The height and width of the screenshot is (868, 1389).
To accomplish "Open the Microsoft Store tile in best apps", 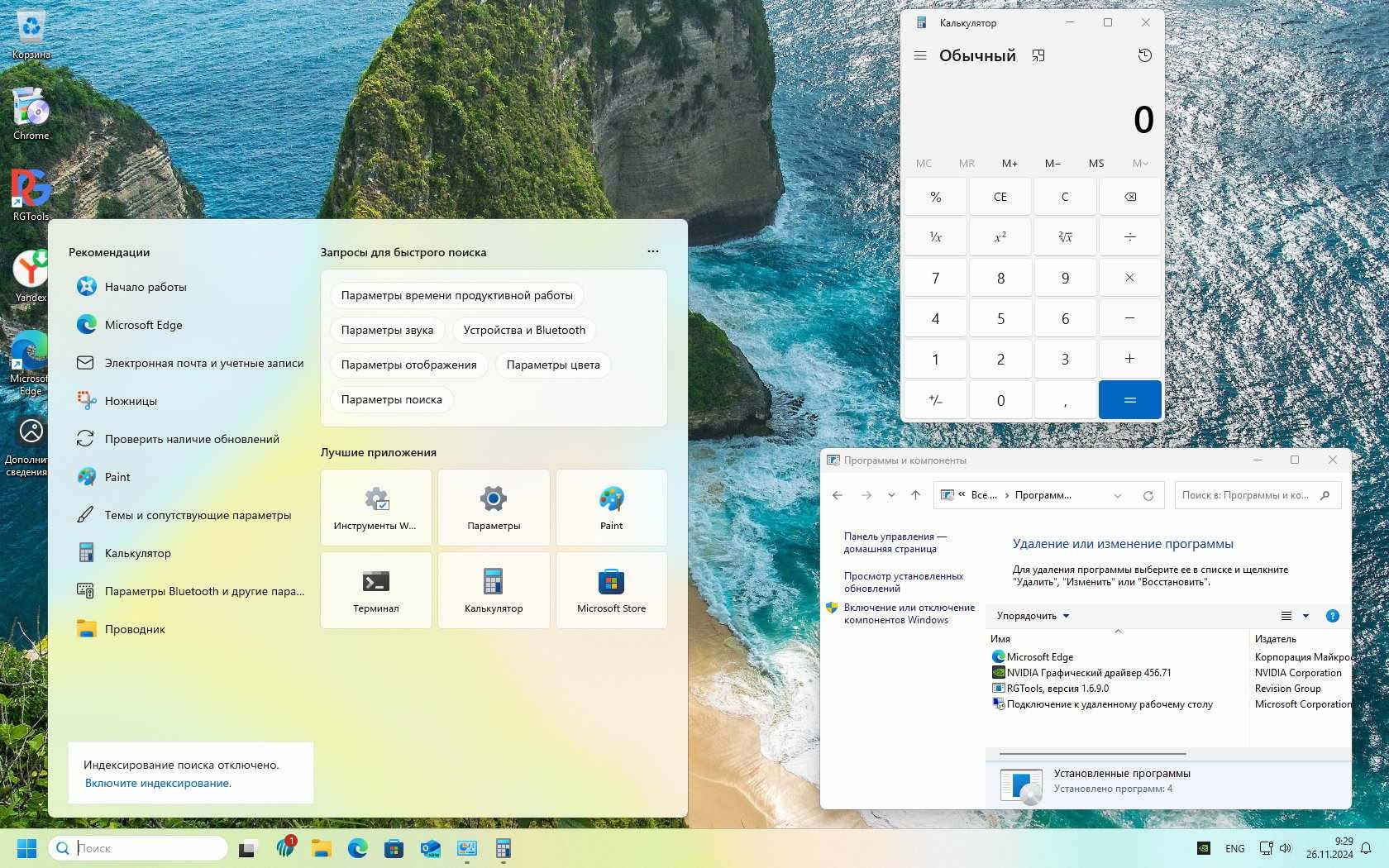I will pyautogui.click(x=611, y=590).
